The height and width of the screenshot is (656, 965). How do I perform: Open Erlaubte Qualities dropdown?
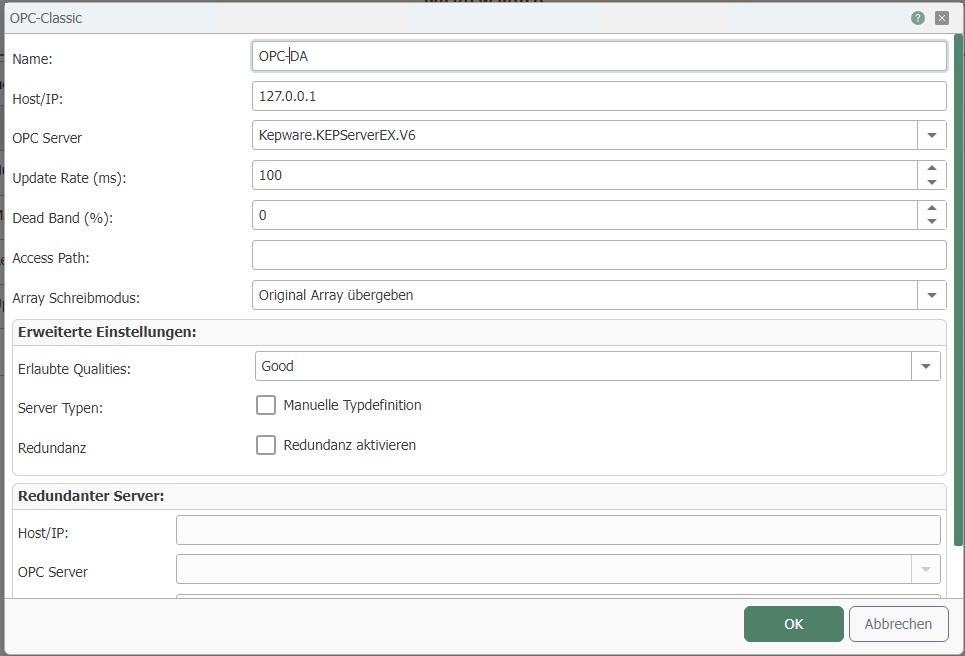point(926,367)
